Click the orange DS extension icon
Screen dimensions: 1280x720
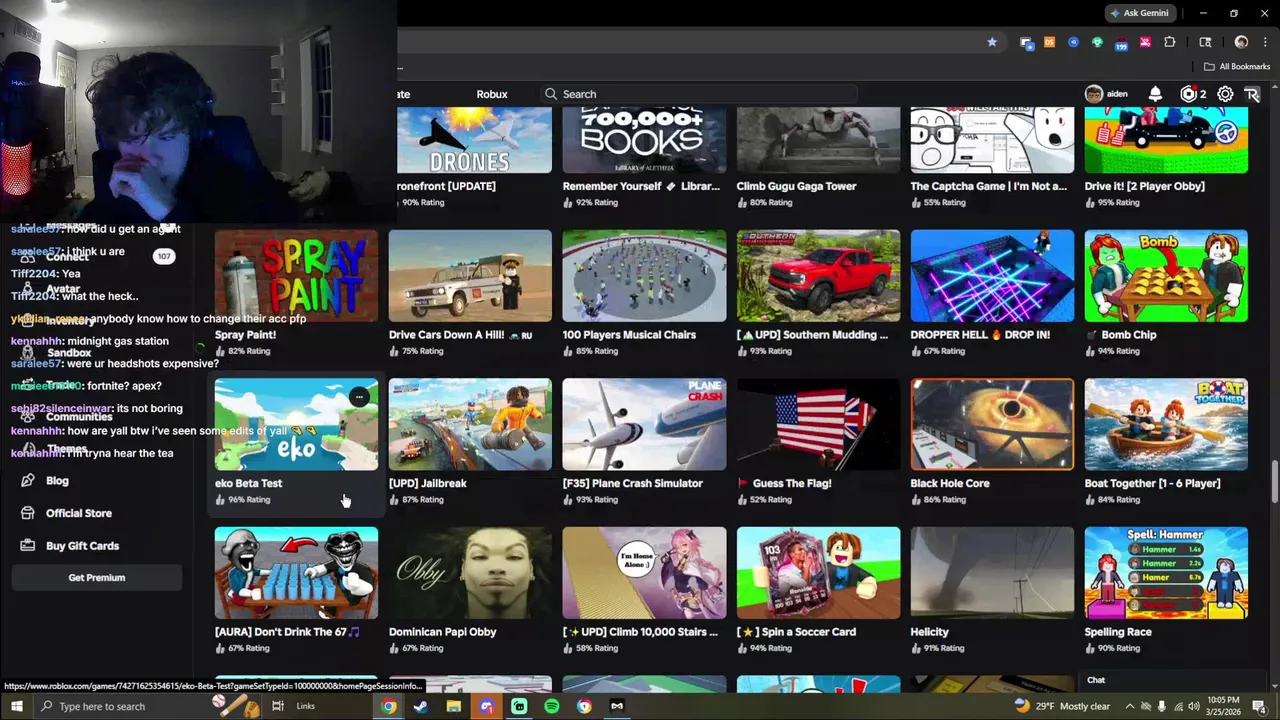[x=1049, y=42]
